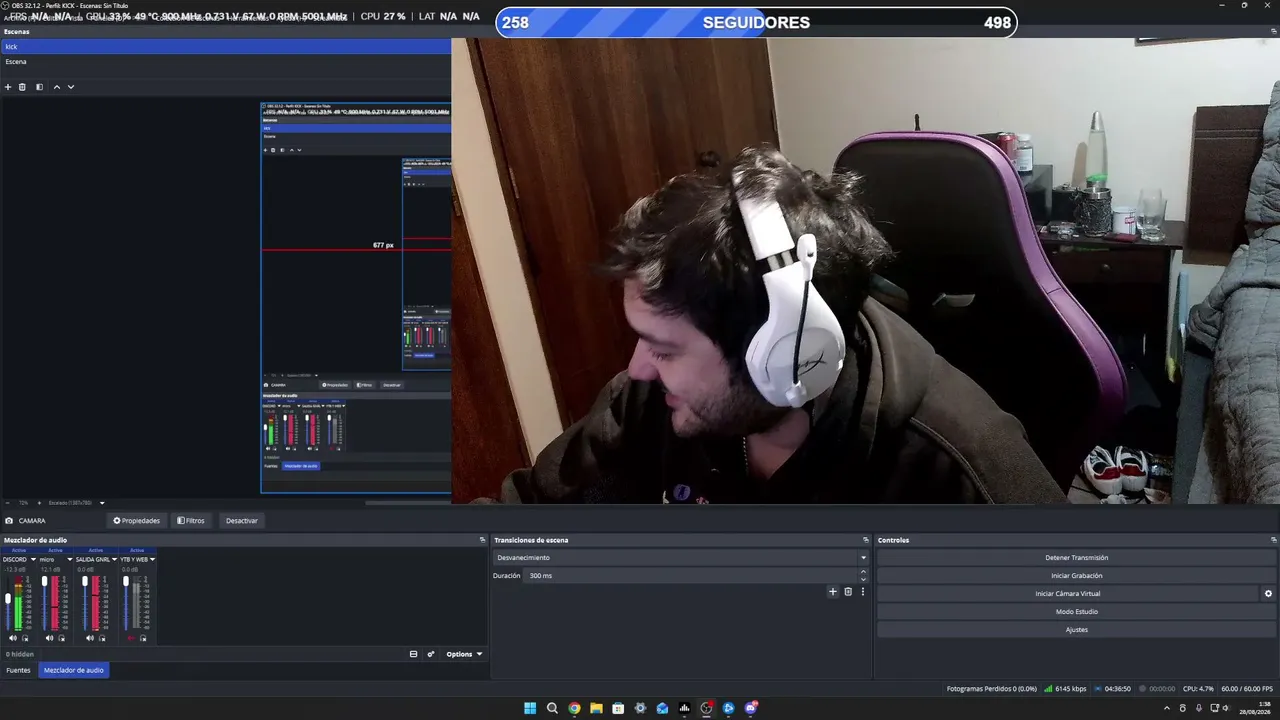Undock the Controles panel
The width and height of the screenshot is (1280, 720).
(1273, 540)
